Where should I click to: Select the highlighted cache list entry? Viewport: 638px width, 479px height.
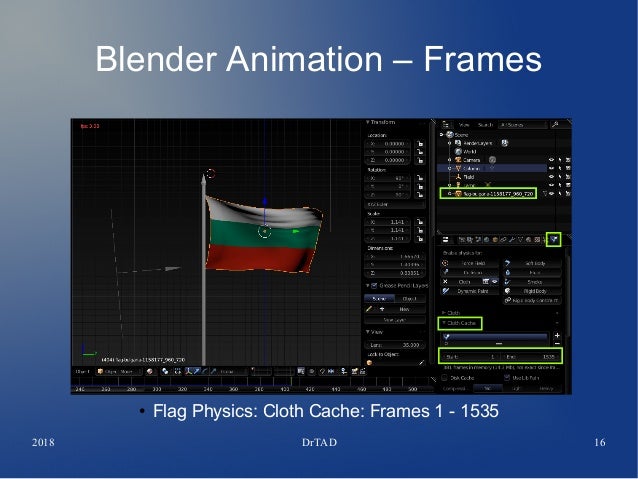495,337
